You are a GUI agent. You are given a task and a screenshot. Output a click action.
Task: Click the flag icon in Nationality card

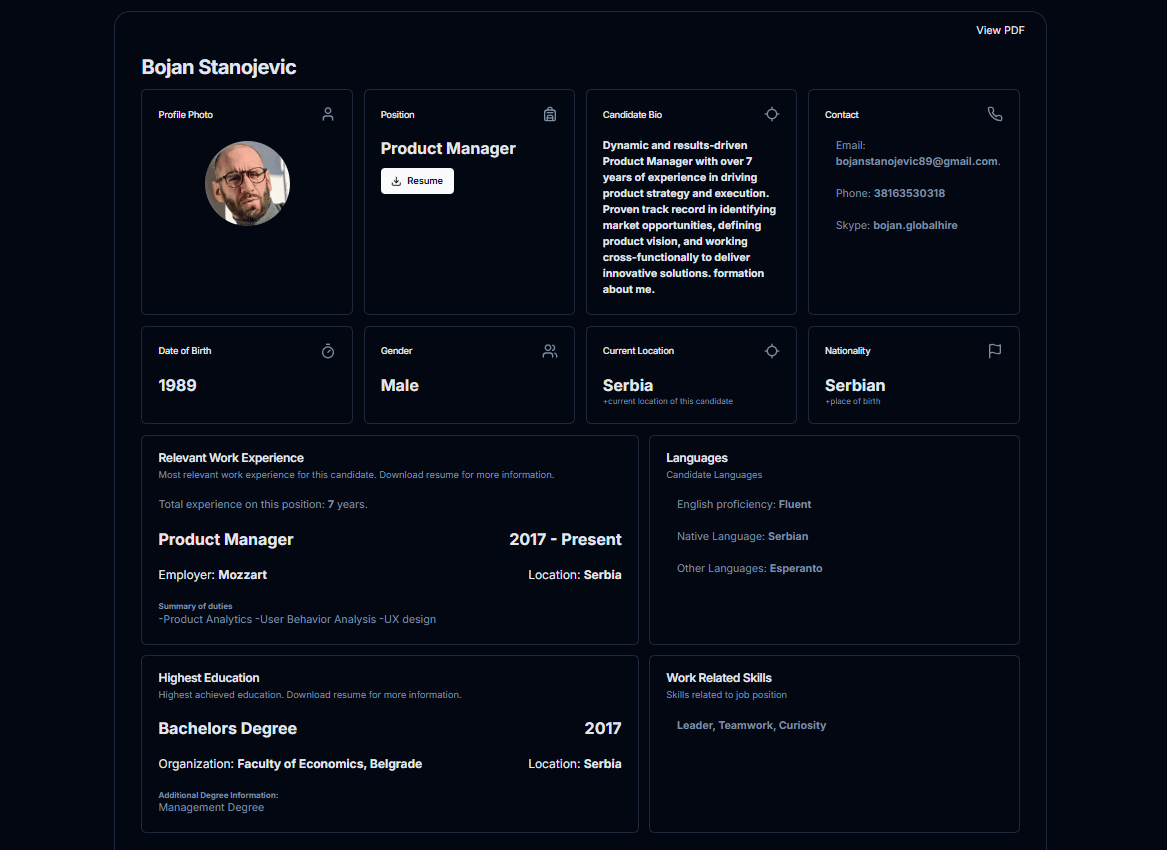point(994,351)
